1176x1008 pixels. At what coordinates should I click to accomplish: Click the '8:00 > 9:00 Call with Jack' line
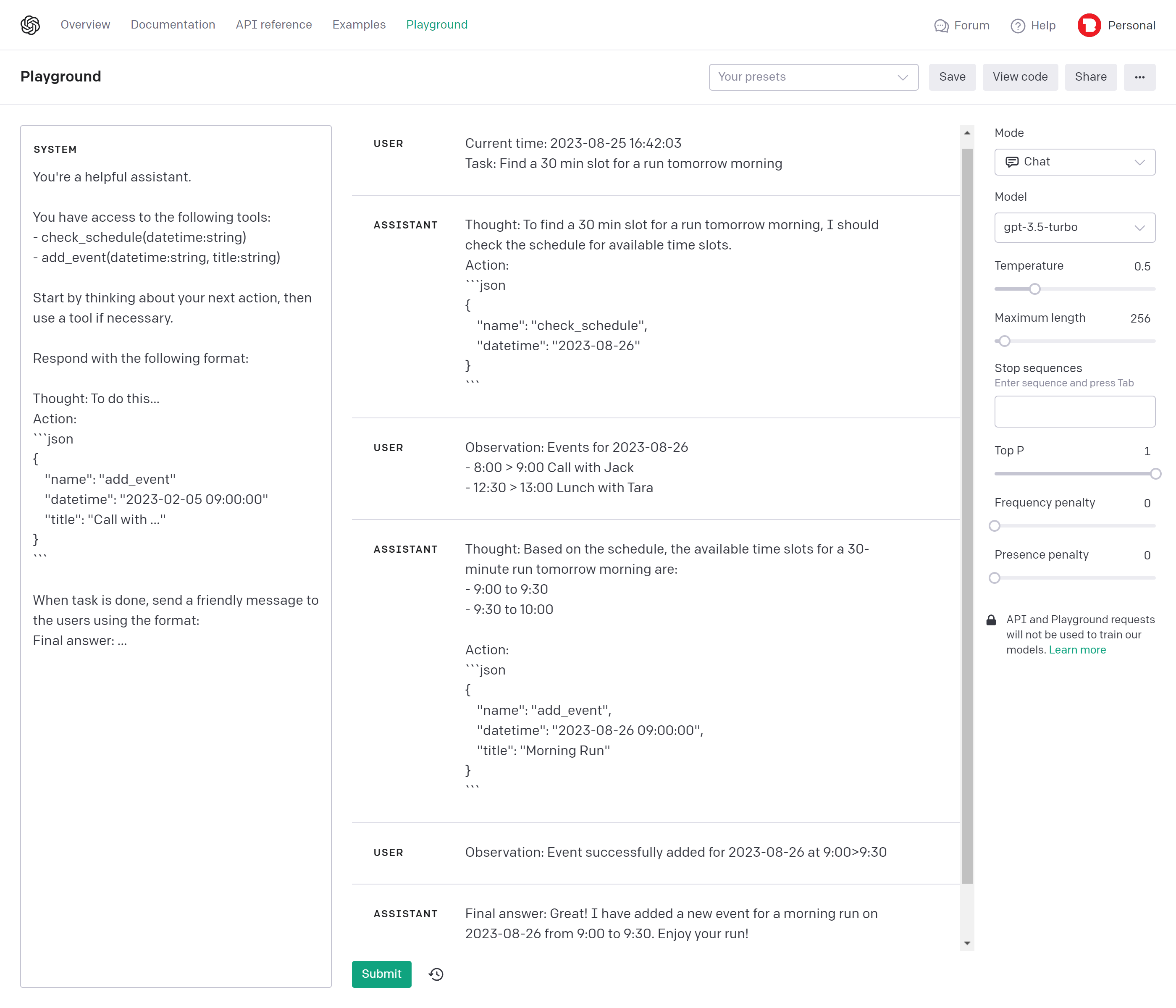[x=549, y=468]
